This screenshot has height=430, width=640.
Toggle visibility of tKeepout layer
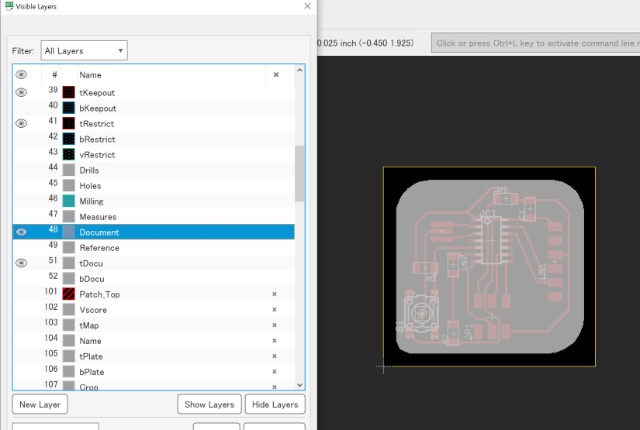[x=21, y=93]
